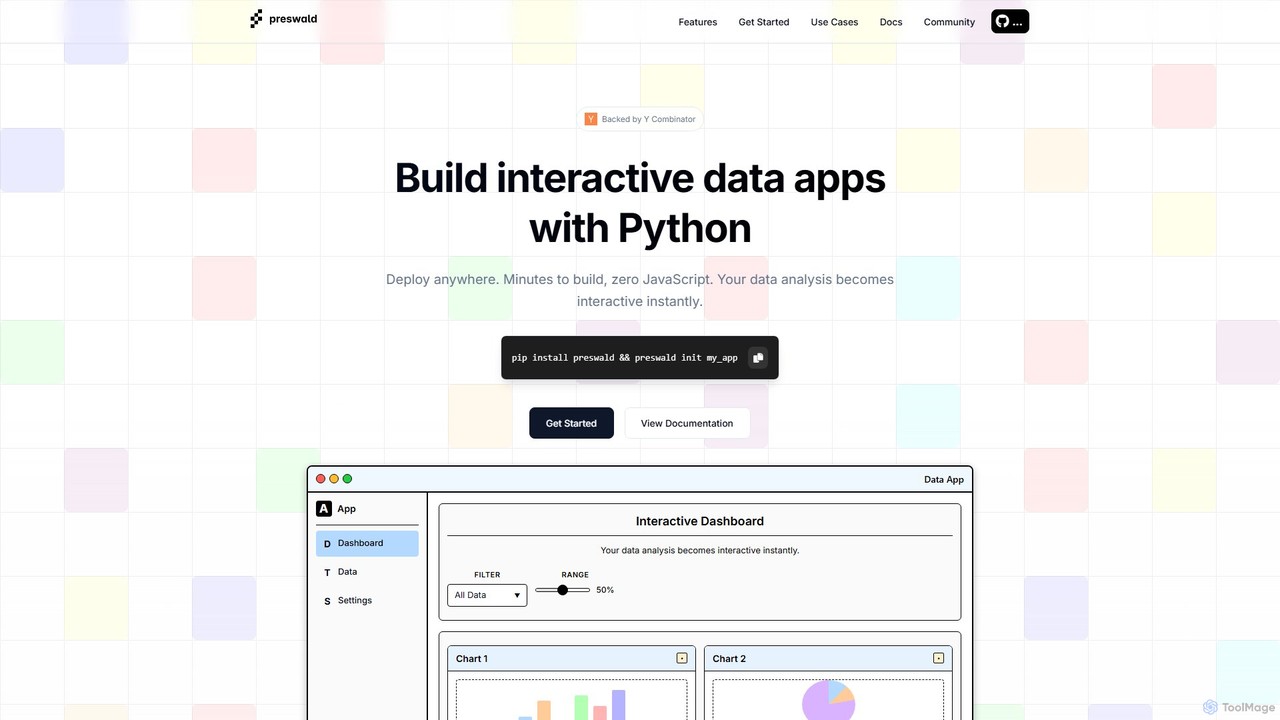Click the pie chart in Chart 2
The height and width of the screenshot is (720, 1280).
point(829,700)
